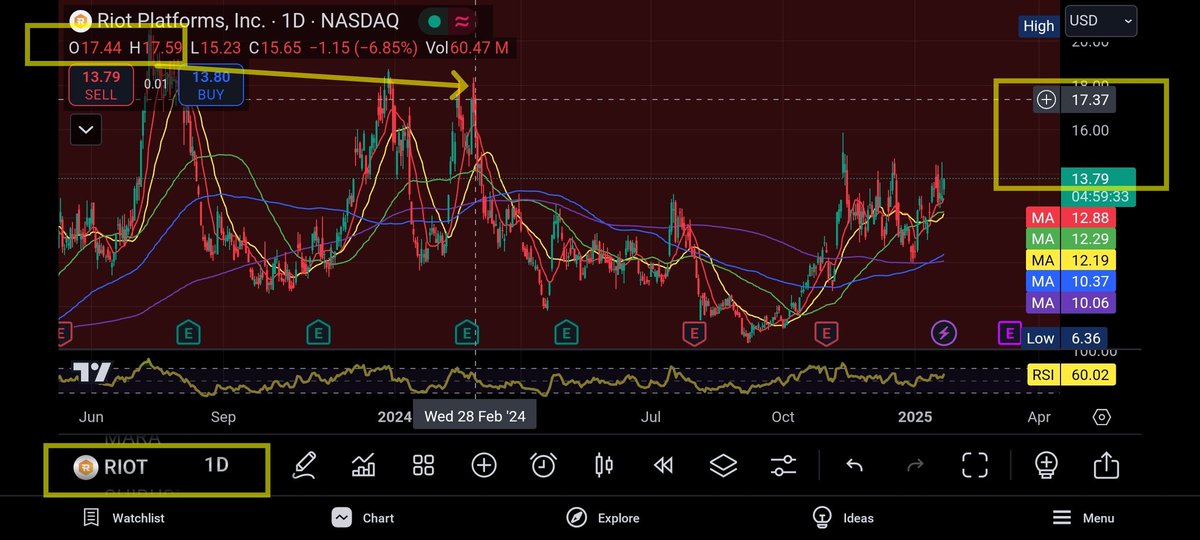Image resolution: width=1200 pixels, height=540 pixels.
Task: Open the object tree layers icon
Action: click(723, 465)
